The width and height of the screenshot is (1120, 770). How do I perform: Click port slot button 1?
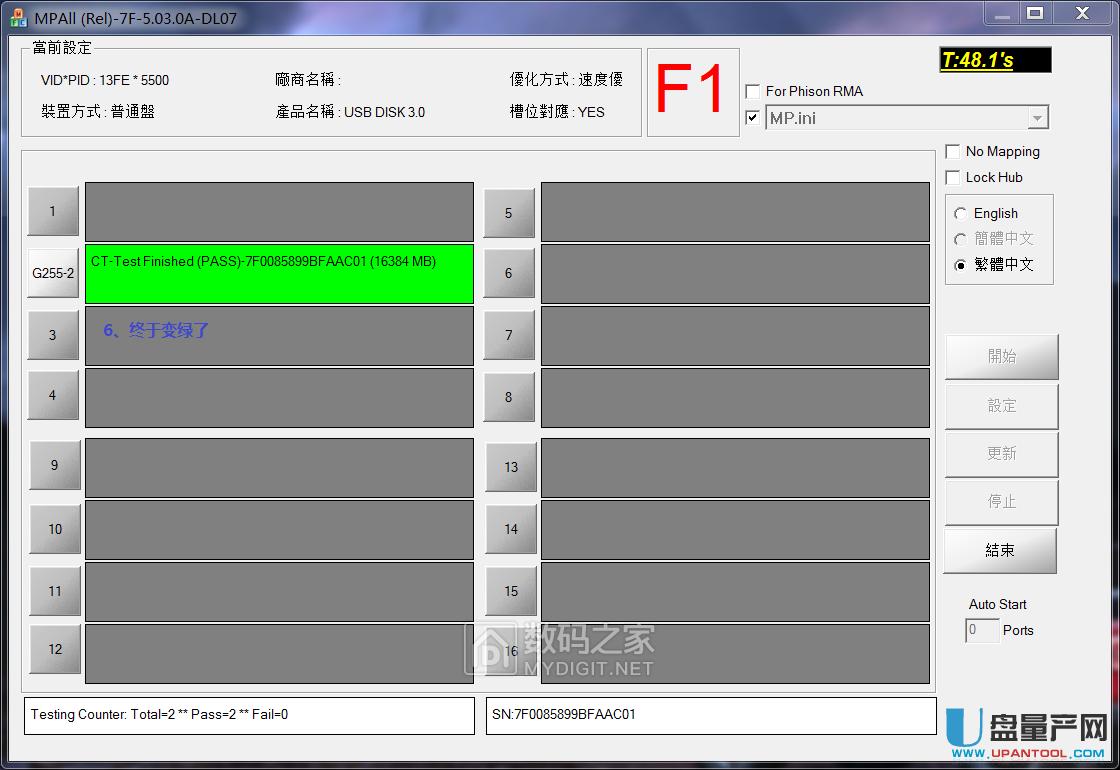[x=53, y=211]
